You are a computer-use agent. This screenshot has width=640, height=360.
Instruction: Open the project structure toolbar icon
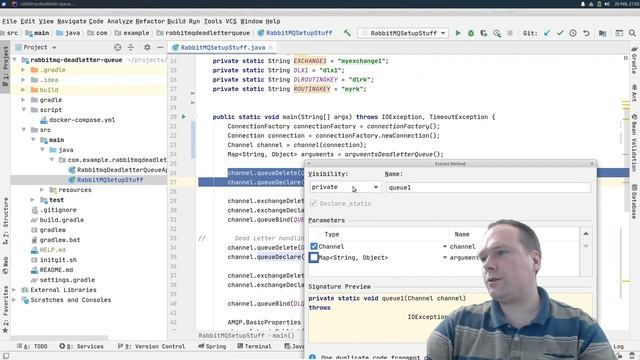click(602, 33)
